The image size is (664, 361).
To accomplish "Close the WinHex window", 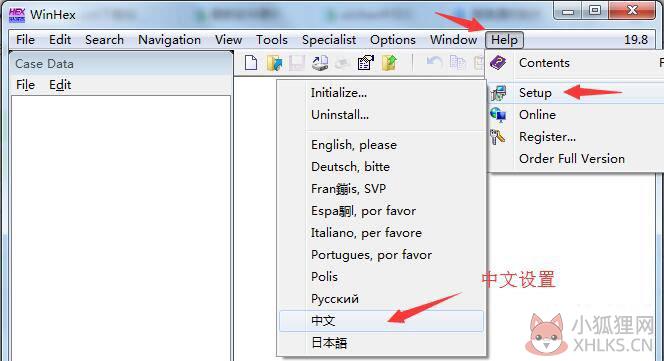I will tap(632, 10).
